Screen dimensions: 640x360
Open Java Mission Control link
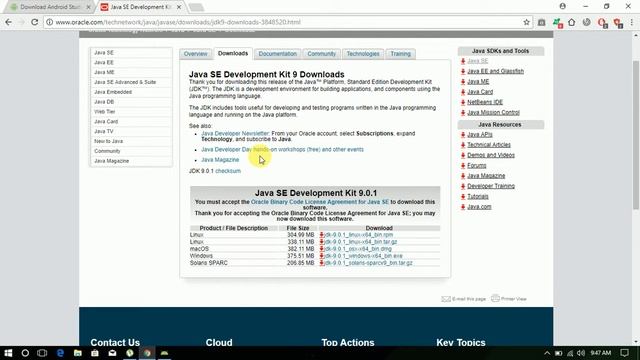493,113
